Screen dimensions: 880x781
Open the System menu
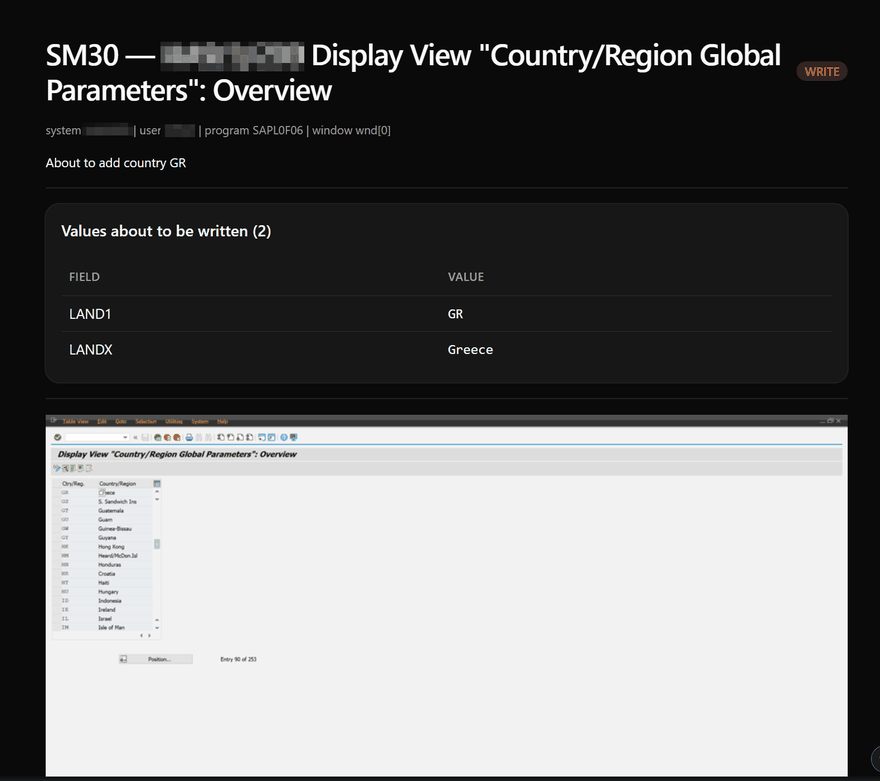pos(200,421)
